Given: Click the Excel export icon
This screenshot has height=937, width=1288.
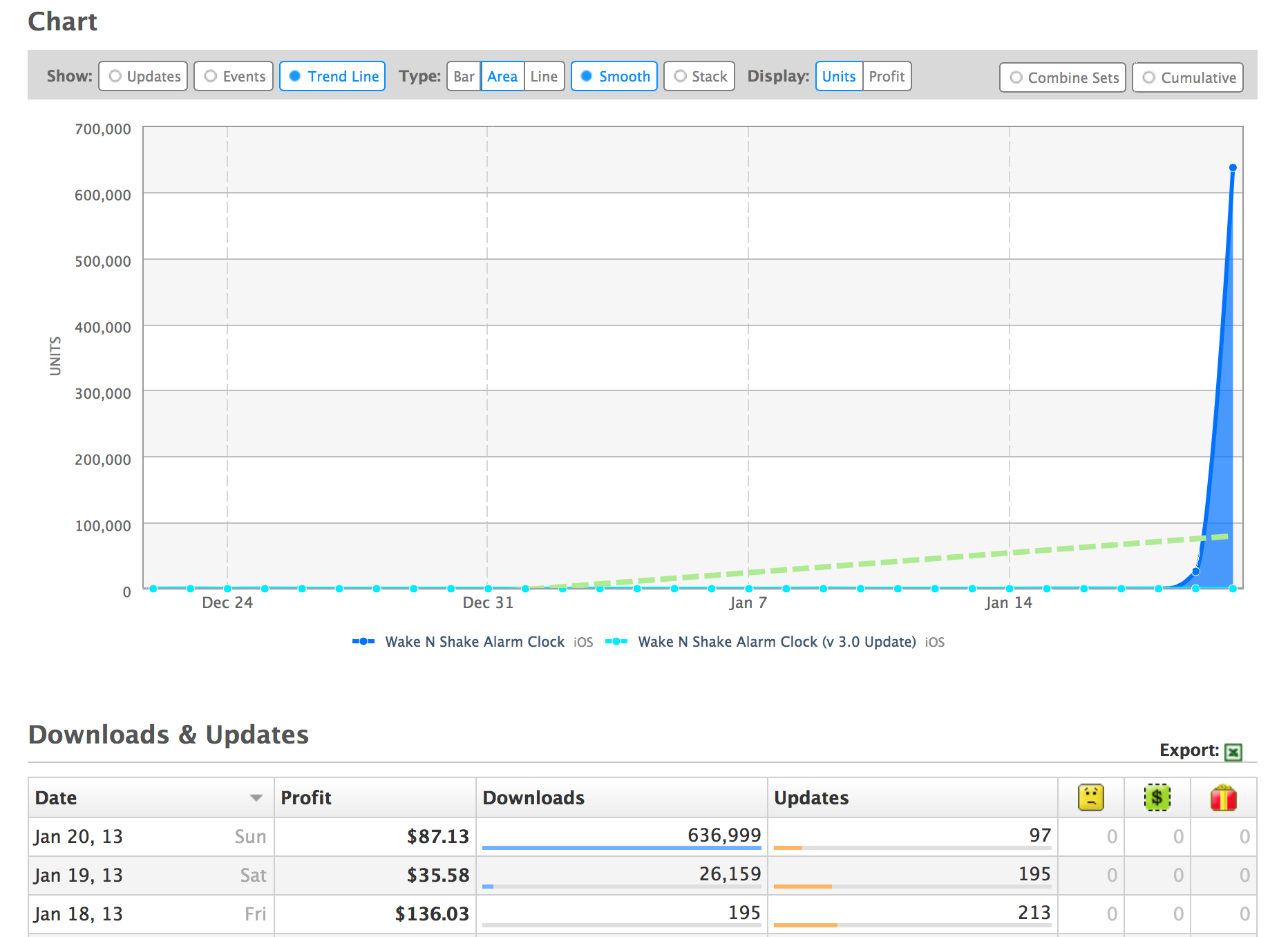Looking at the screenshot, I should (x=1233, y=752).
